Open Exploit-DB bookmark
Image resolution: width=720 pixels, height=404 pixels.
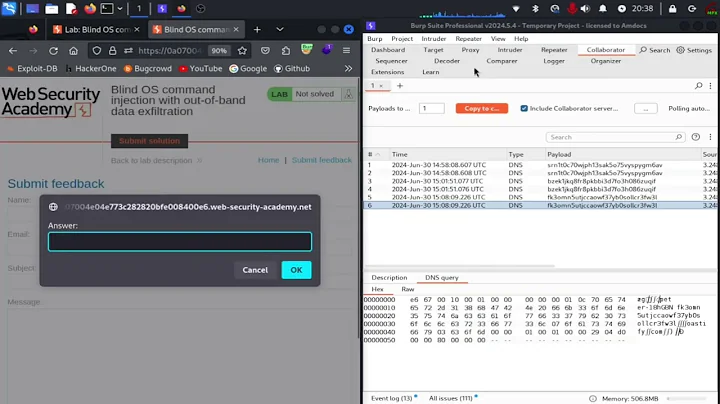[32, 68]
